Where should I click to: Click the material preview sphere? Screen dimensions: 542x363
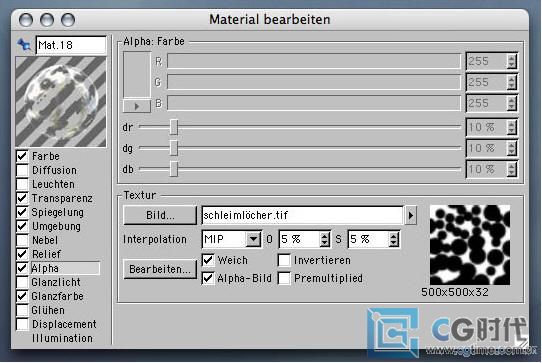point(61,102)
